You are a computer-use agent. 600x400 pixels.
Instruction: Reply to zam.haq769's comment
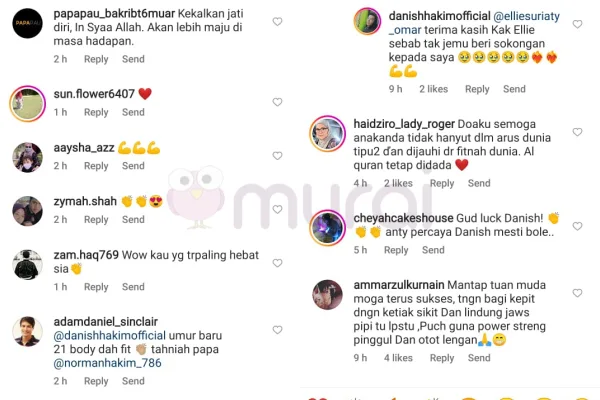click(x=96, y=287)
